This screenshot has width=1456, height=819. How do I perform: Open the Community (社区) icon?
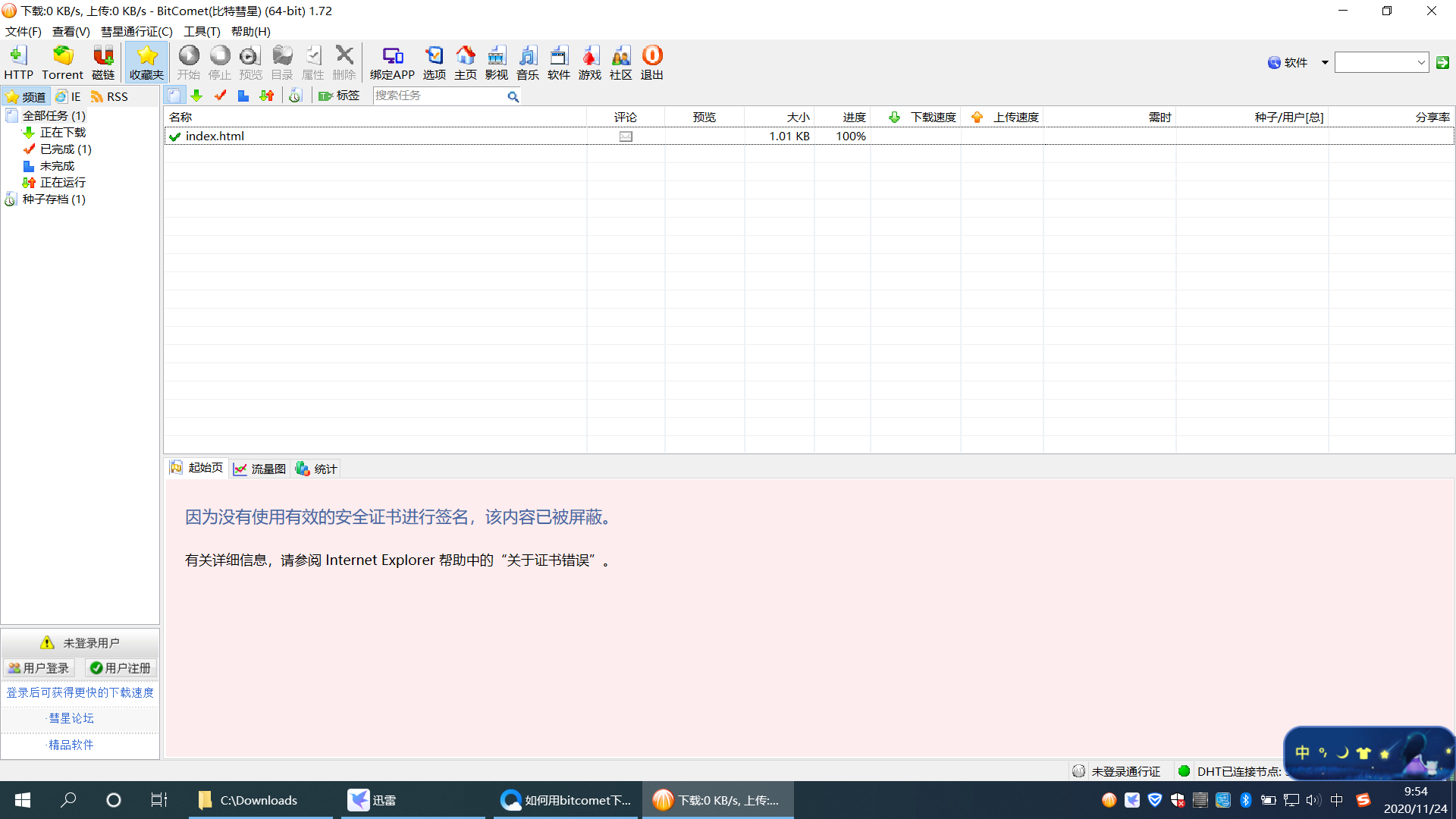point(621,62)
